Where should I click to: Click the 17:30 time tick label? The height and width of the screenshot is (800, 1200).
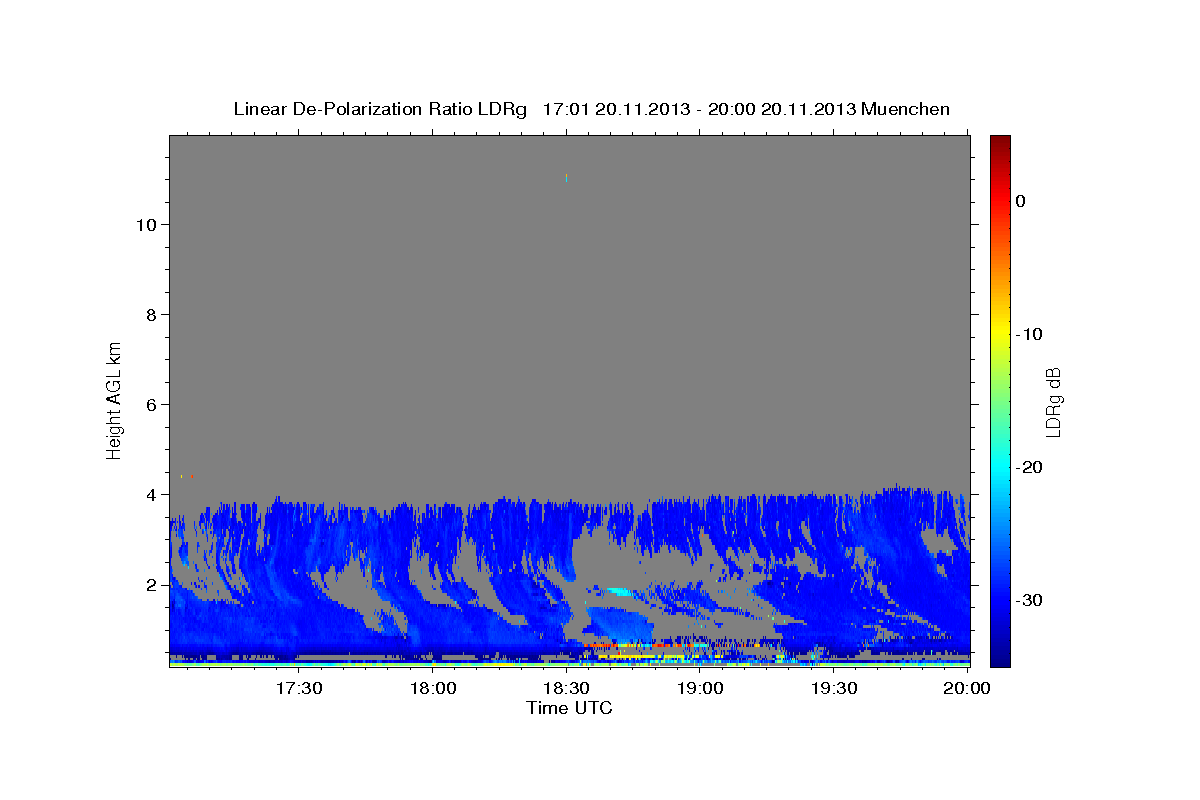coord(298,688)
